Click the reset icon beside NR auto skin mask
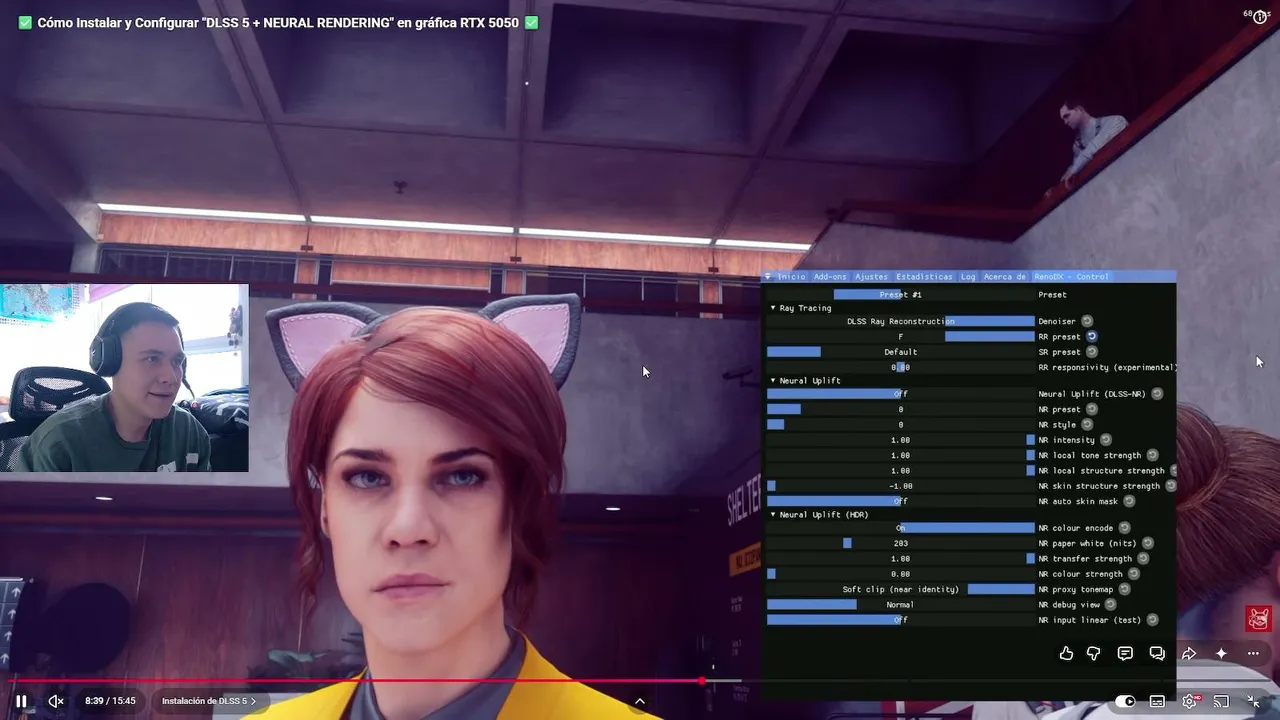This screenshot has height=720, width=1280. coord(1129,501)
